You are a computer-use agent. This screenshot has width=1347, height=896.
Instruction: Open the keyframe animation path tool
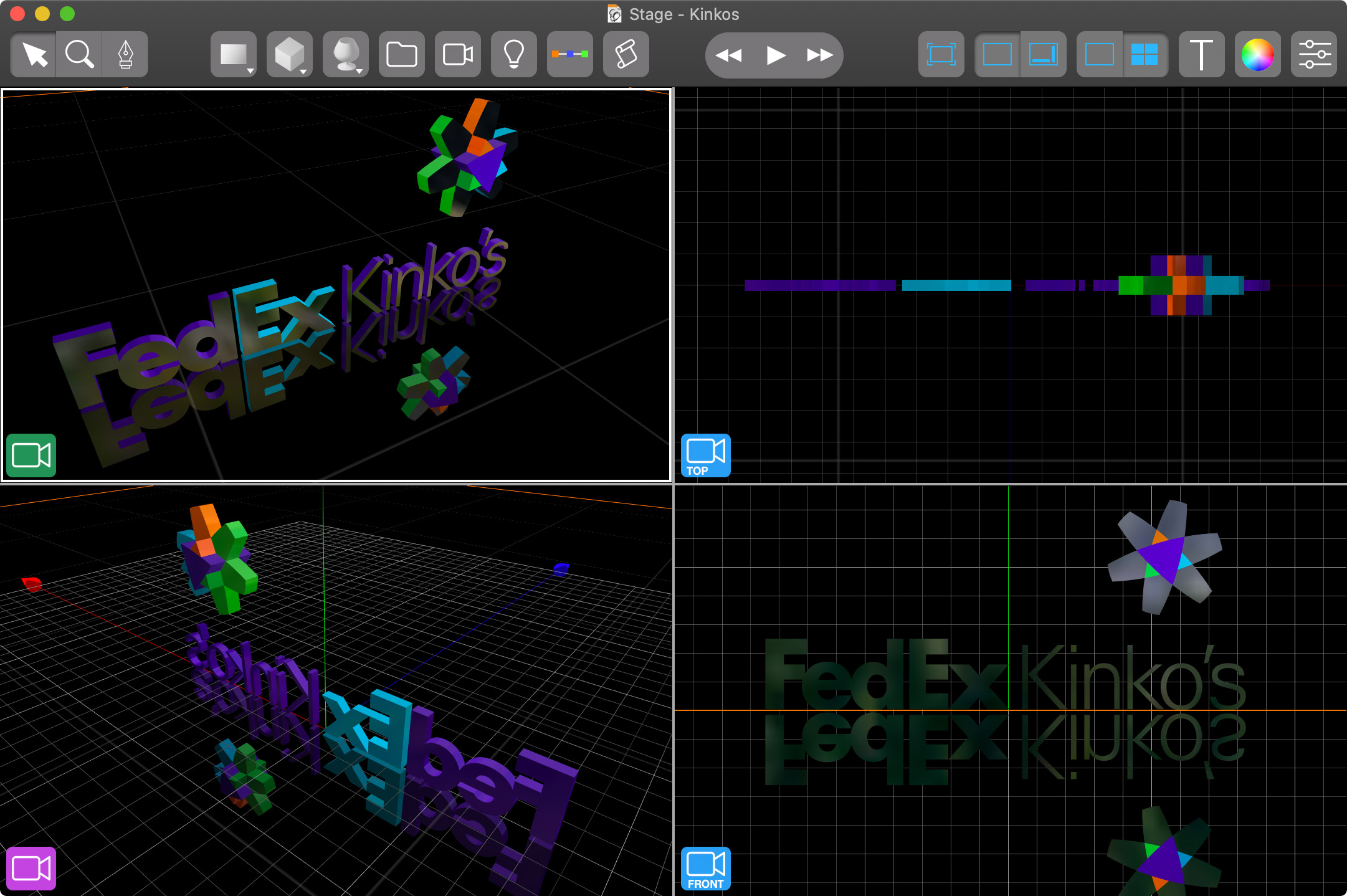570,55
